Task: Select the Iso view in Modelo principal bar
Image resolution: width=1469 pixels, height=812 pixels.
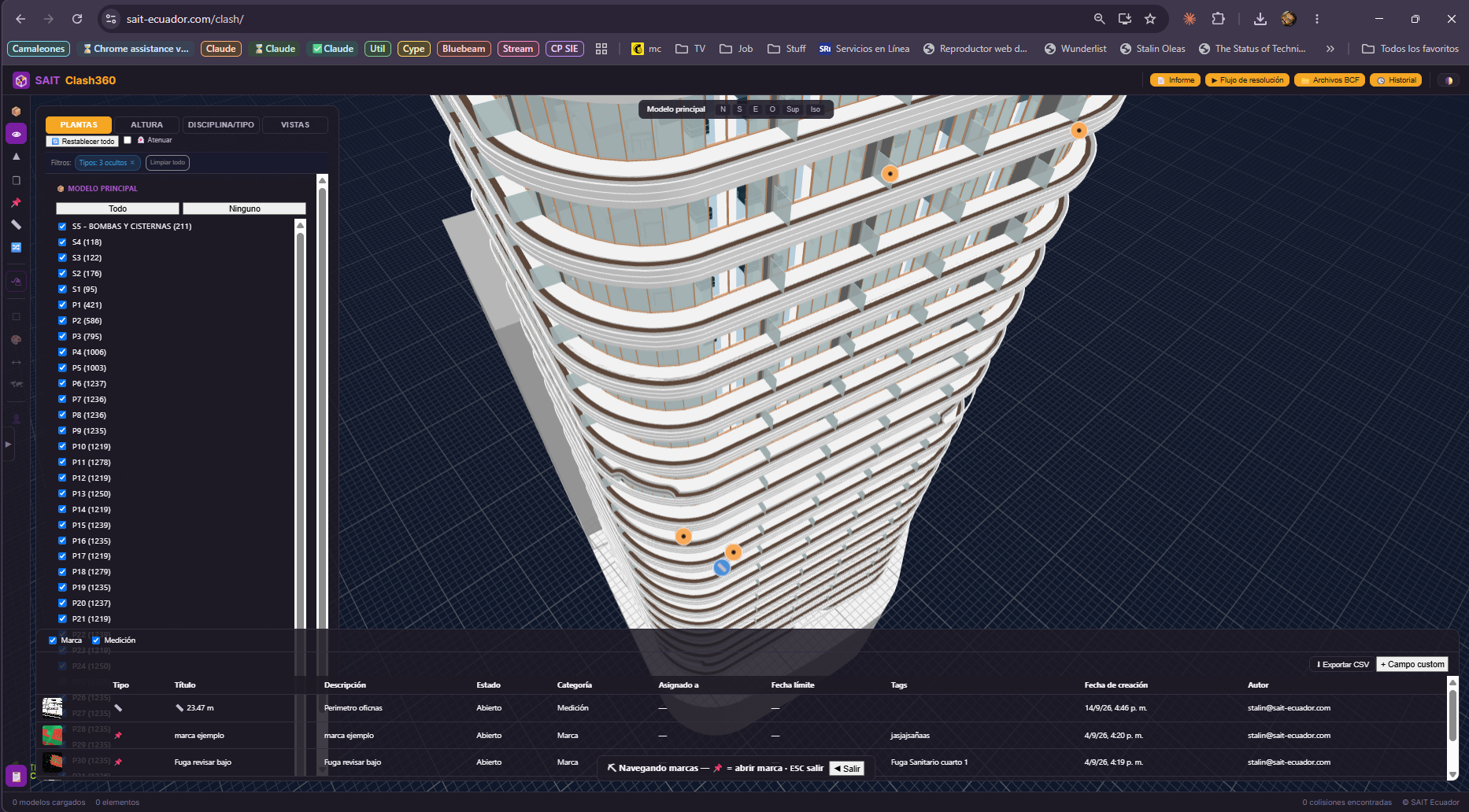Action: [816, 109]
